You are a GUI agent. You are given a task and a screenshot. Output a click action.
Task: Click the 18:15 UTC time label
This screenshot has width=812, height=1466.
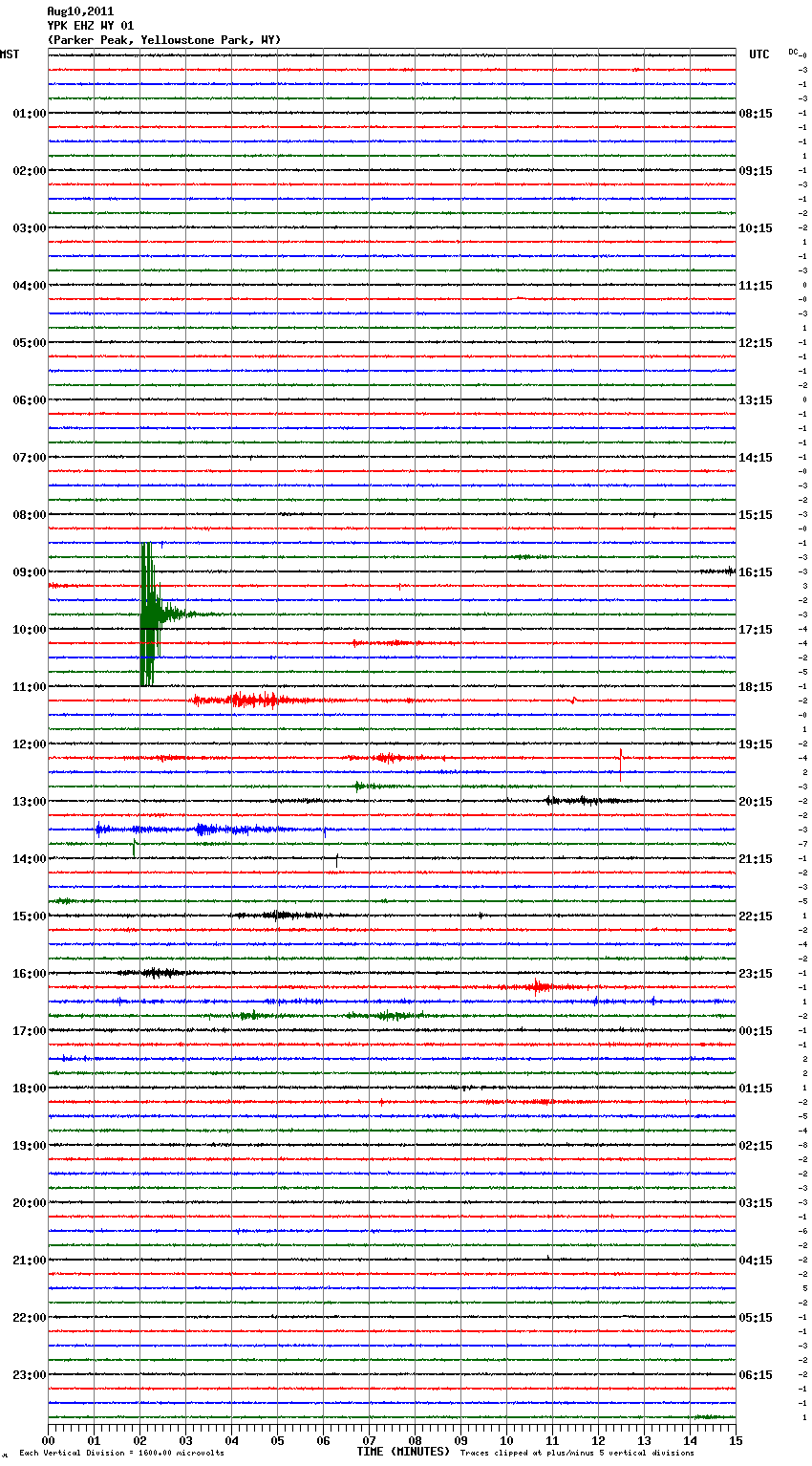coord(756,687)
